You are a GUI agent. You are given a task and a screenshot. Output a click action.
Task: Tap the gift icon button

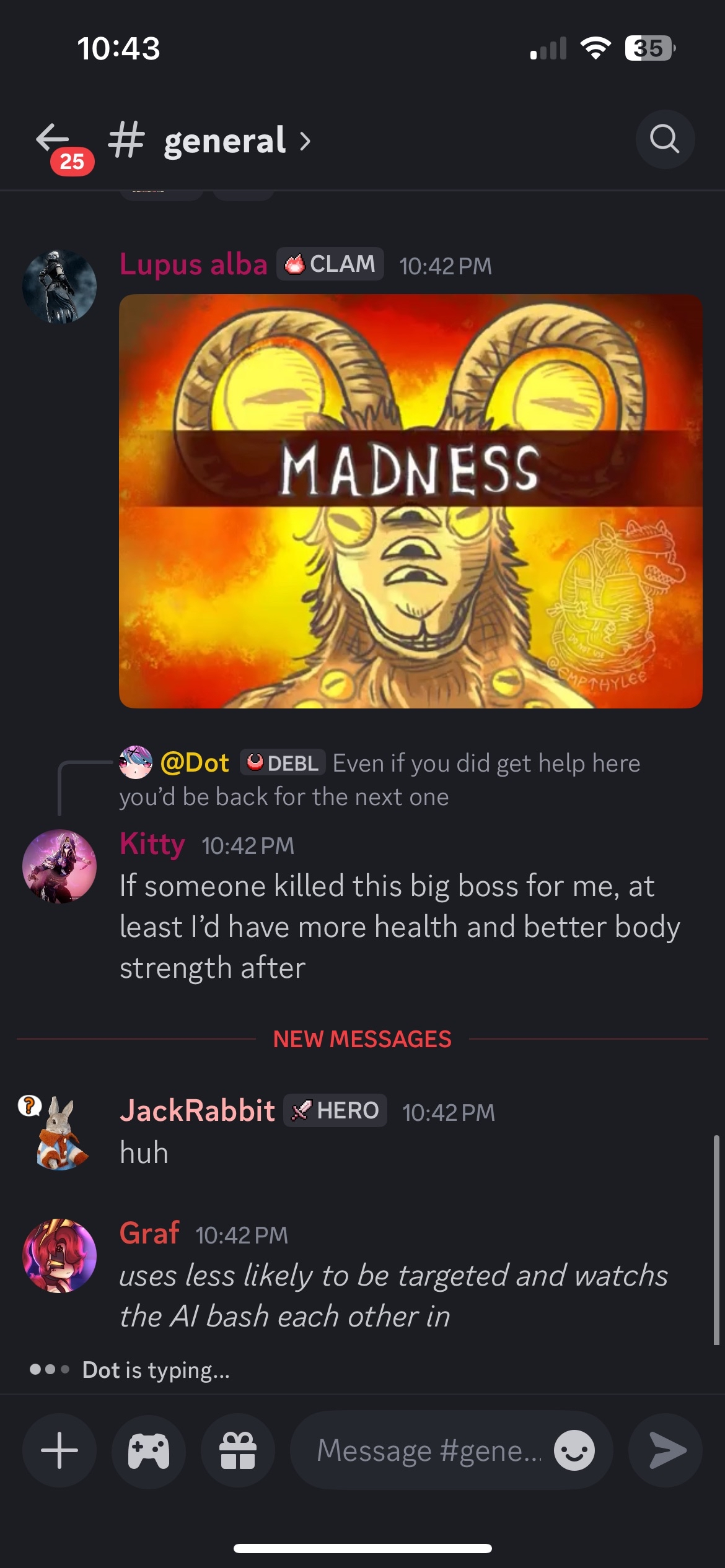(x=238, y=1450)
